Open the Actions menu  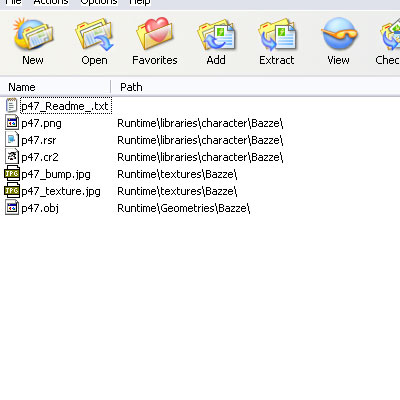[51, 2]
